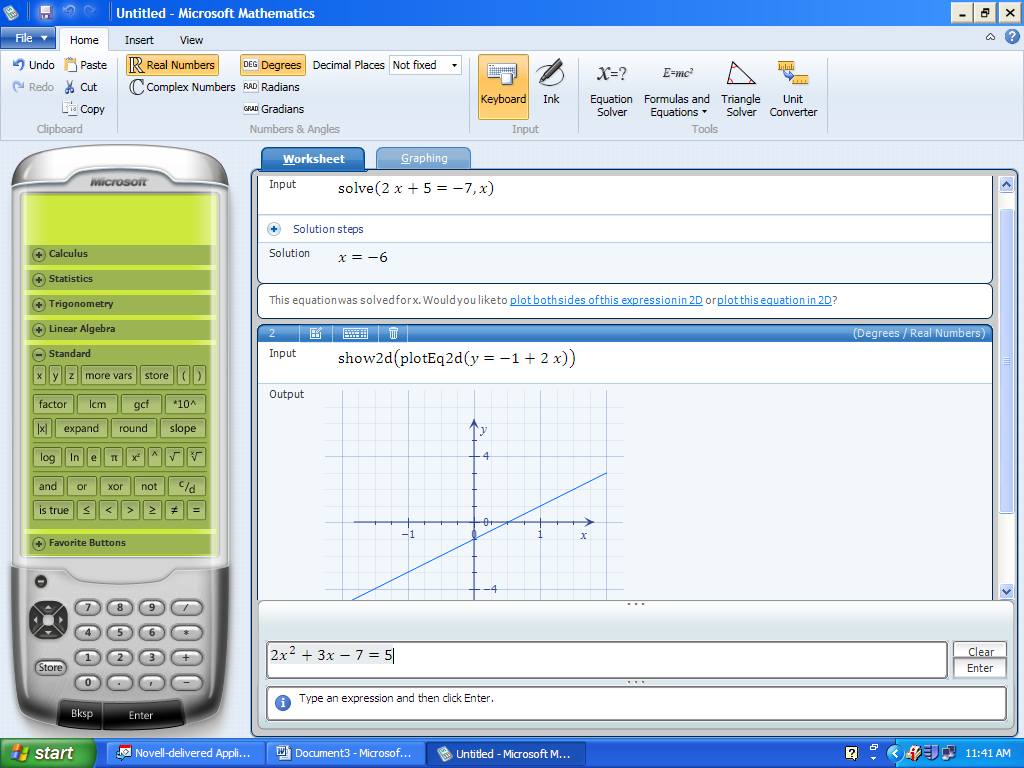Viewport: 1024px width, 768px height.
Task: Click the Windows start button
Action: (x=47, y=753)
